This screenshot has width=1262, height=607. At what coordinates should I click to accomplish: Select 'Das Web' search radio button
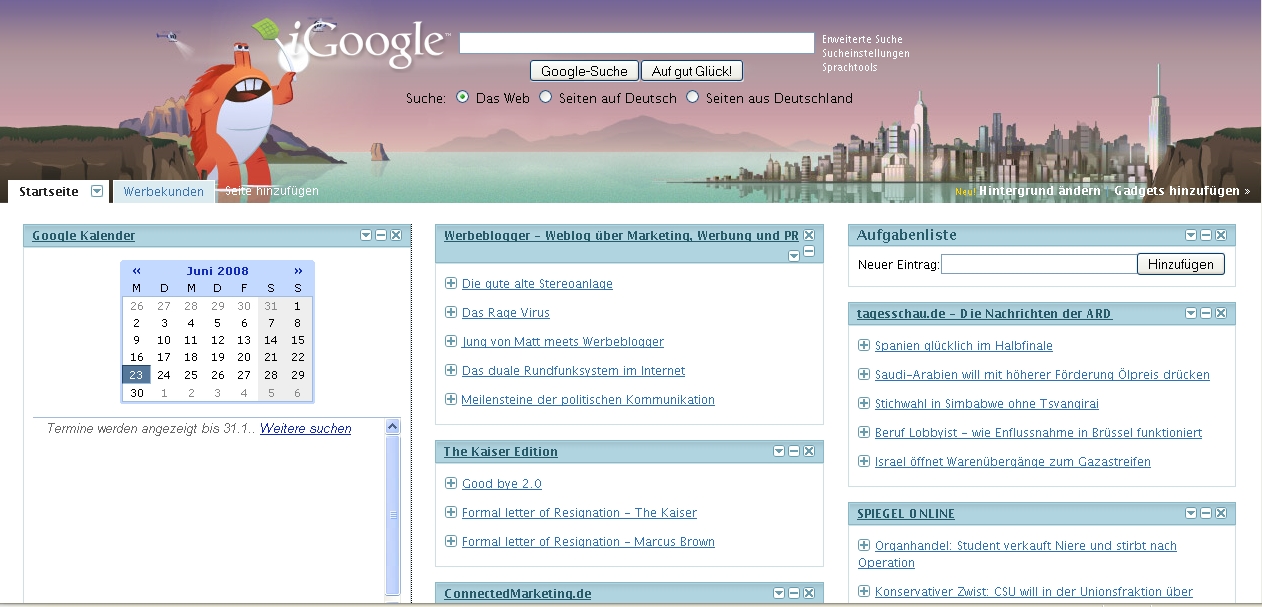click(x=462, y=97)
